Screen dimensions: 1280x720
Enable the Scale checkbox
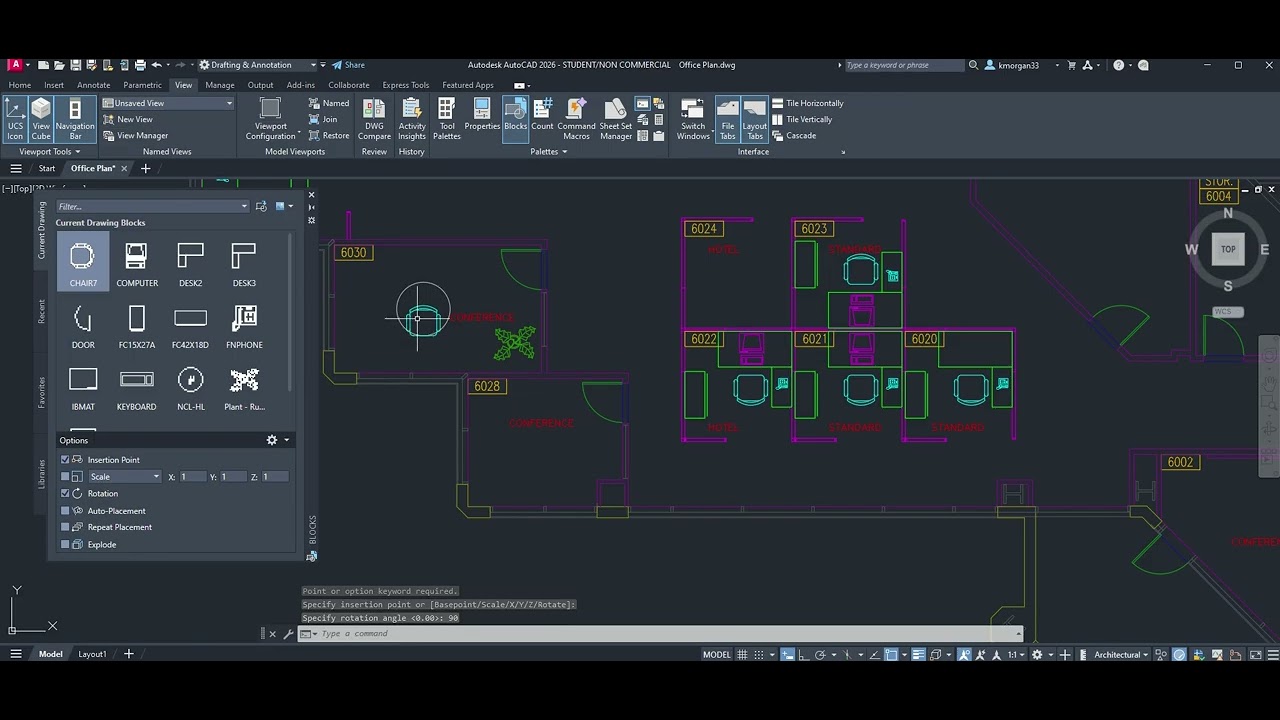click(x=65, y=477)
